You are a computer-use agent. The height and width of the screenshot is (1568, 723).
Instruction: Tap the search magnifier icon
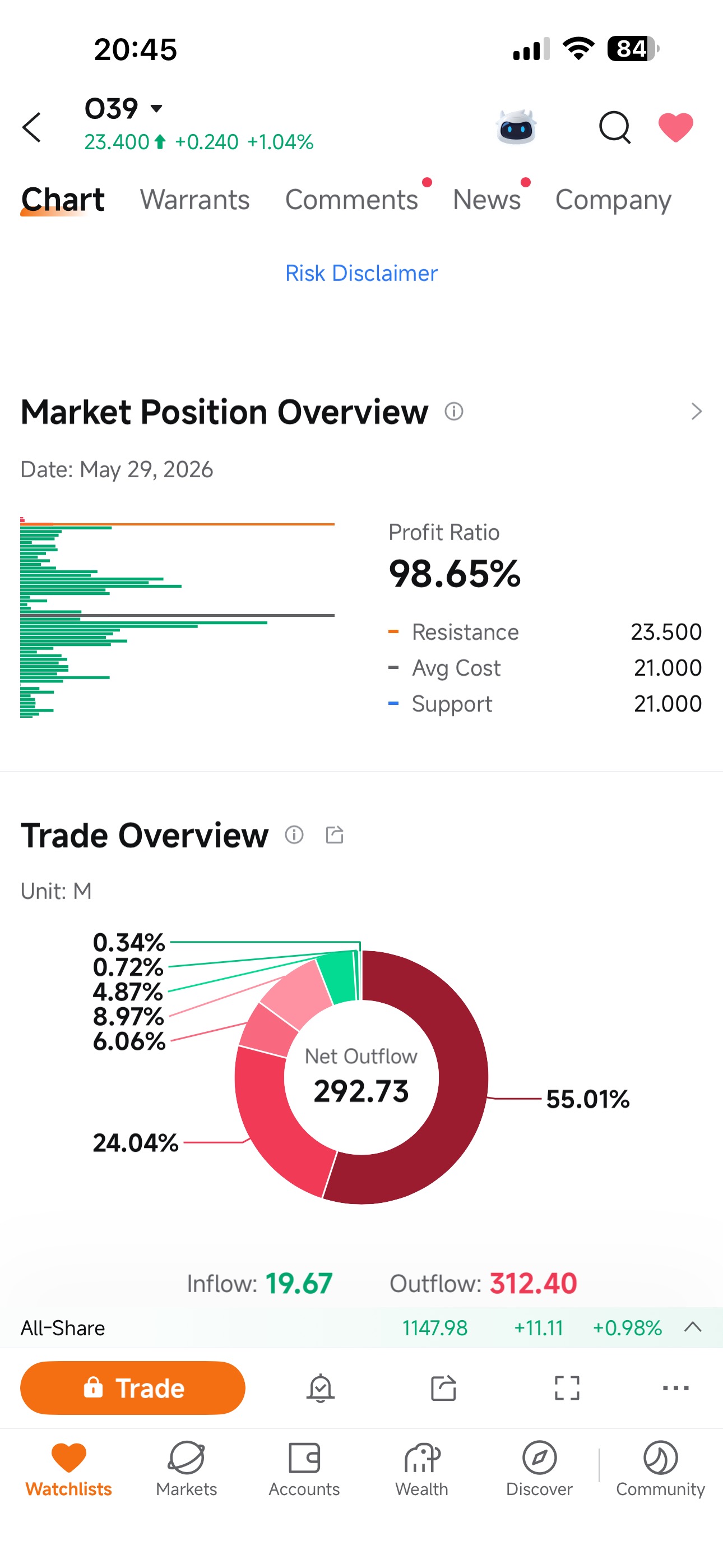(615, 127)
